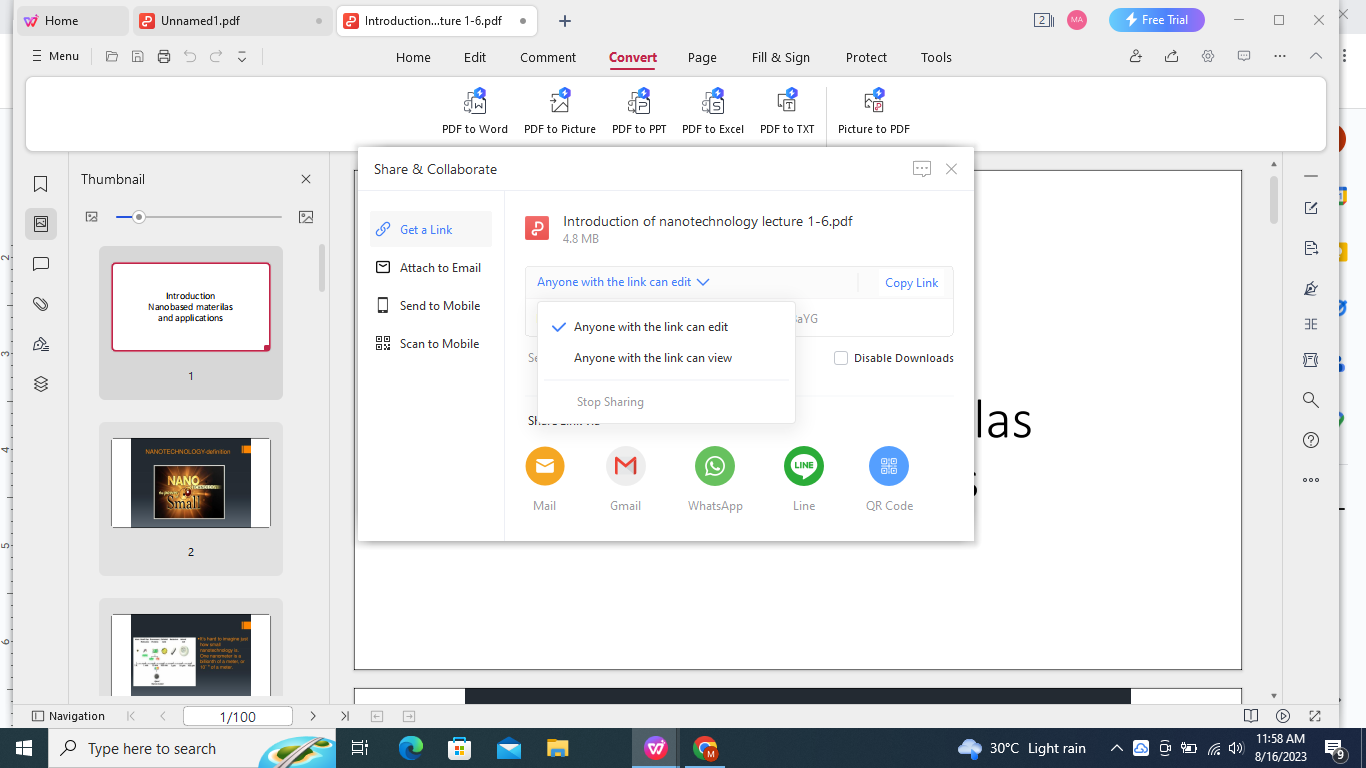The width and height of the screenshot is (1366, 768).
Task: Open the Protect menu
Action: [x=866, y=57]
